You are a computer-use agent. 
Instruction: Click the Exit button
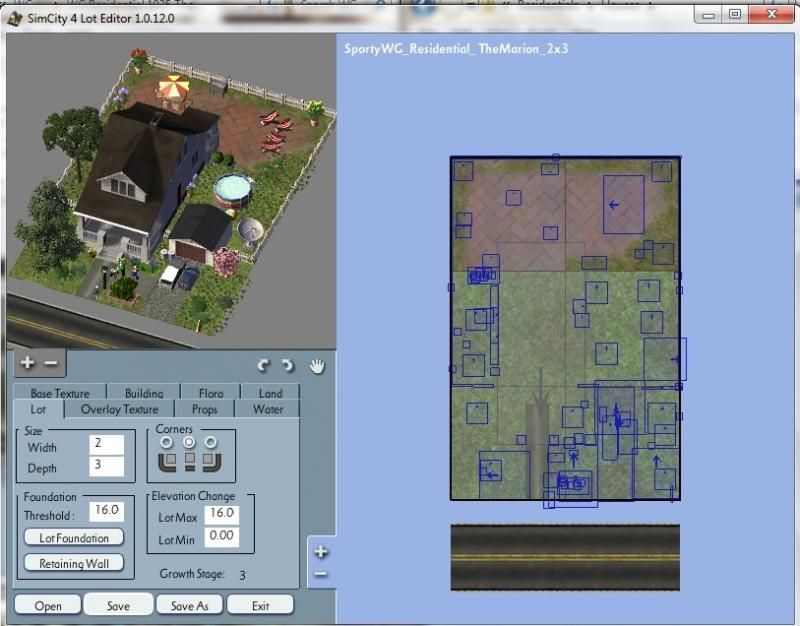260,605
